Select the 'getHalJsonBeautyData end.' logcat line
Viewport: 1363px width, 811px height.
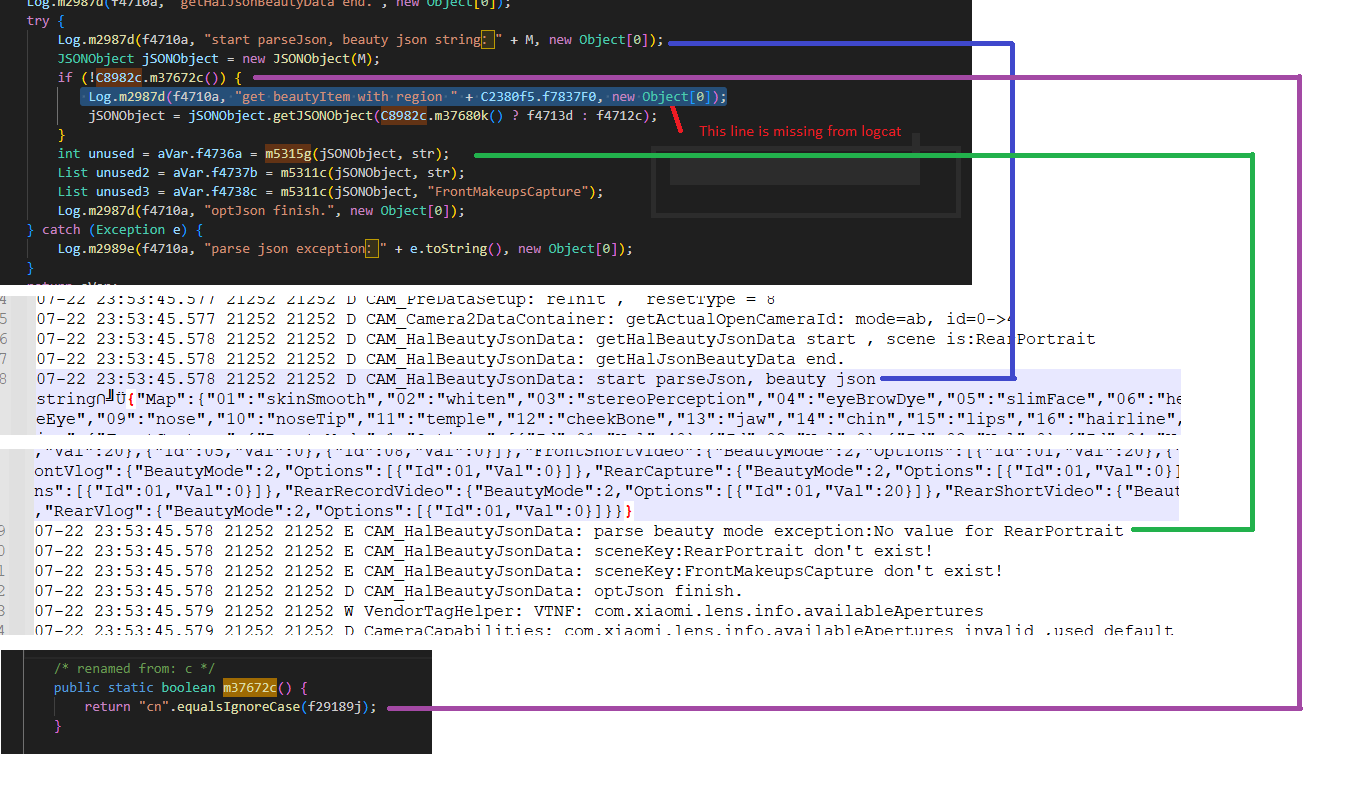point(440,359)
